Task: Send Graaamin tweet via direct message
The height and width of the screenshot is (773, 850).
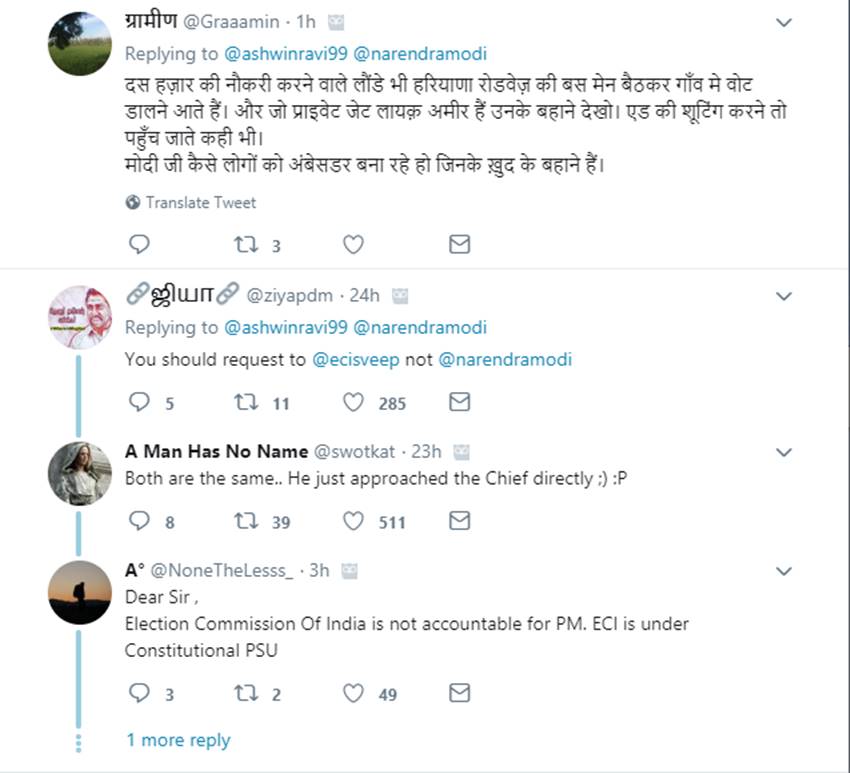Action: (x=459, y=244)
